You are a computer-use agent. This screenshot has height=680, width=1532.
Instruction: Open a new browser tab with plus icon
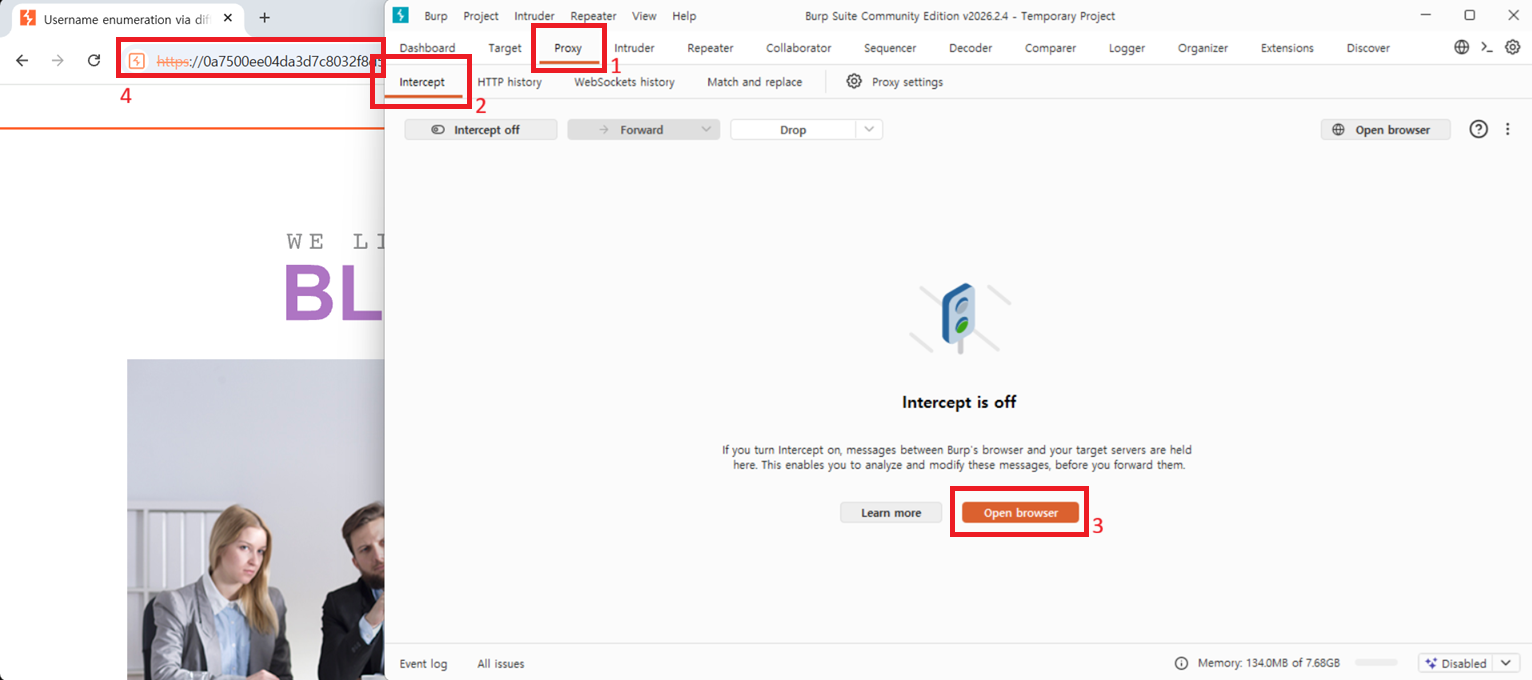265,18
